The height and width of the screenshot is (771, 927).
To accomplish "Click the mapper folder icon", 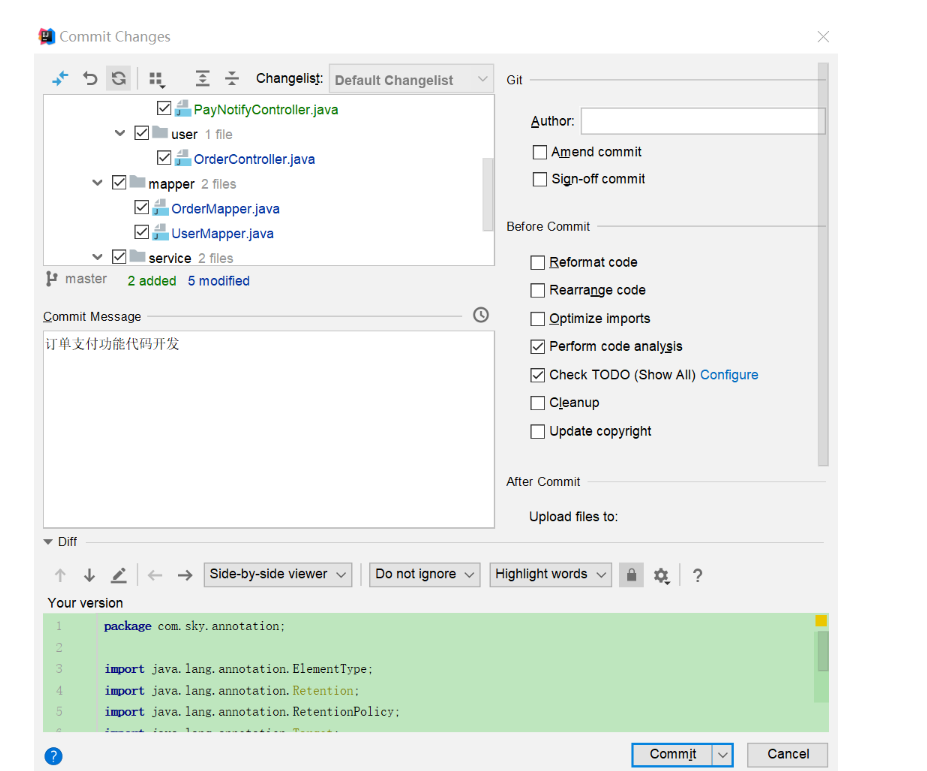I will pos(137,182).
